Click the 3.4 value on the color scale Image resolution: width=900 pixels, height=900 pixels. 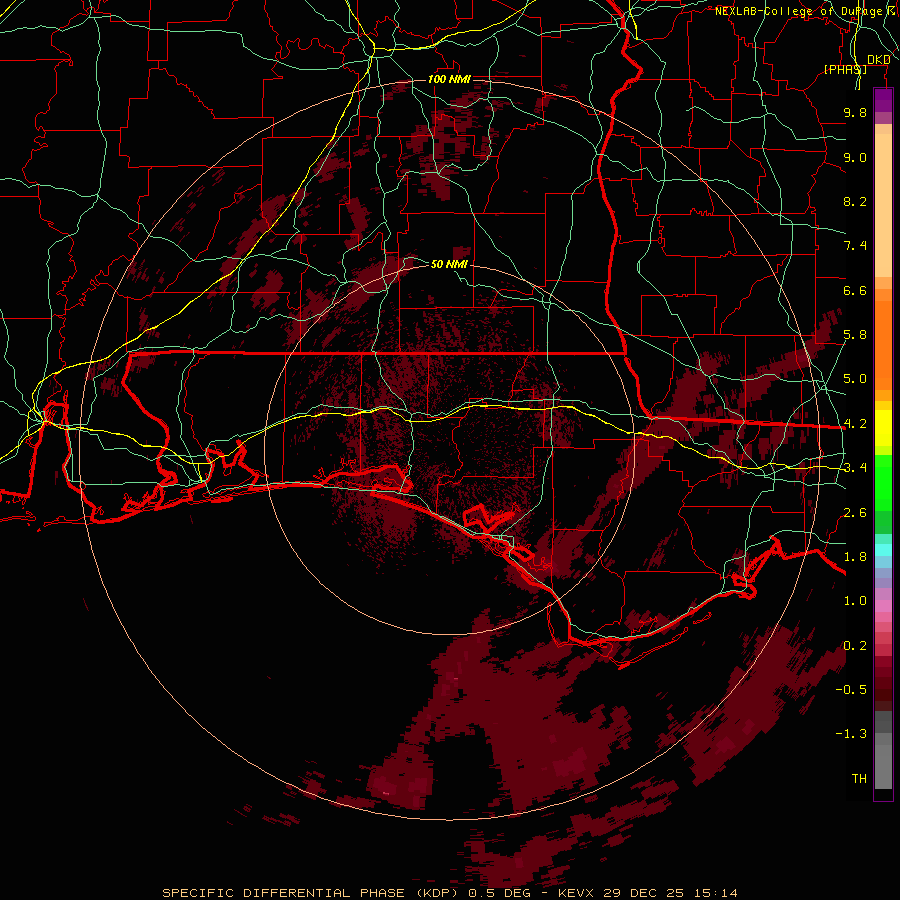pos(855,468)
